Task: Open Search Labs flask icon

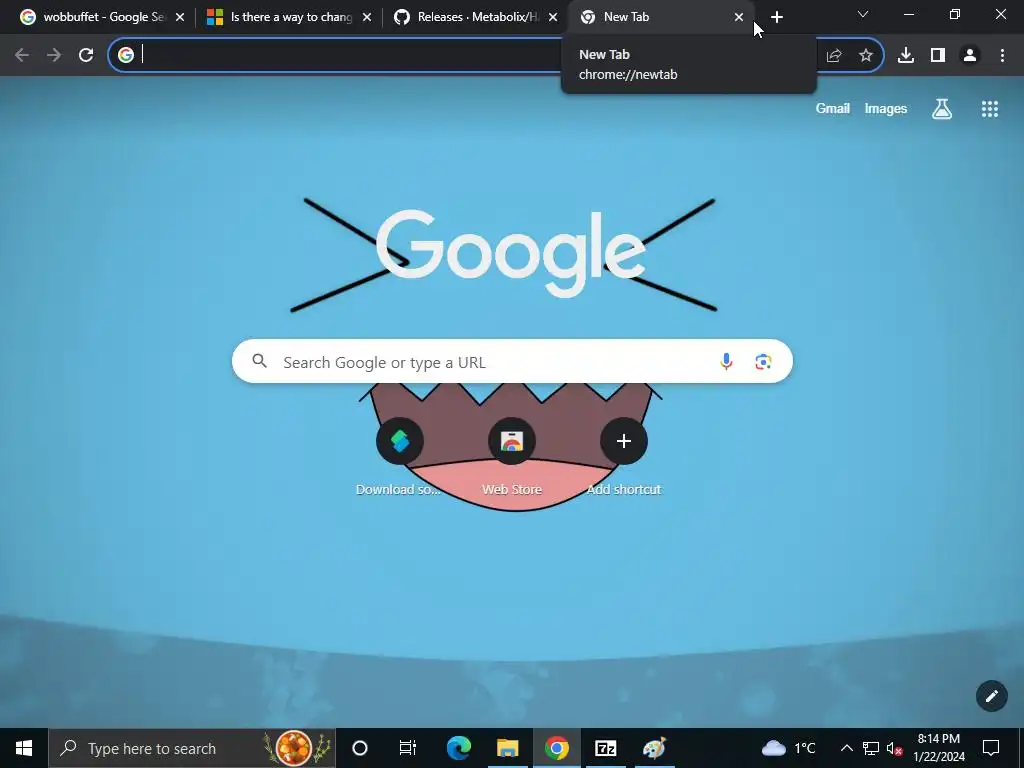Action: pyautogui.click(x=942, y=109)
